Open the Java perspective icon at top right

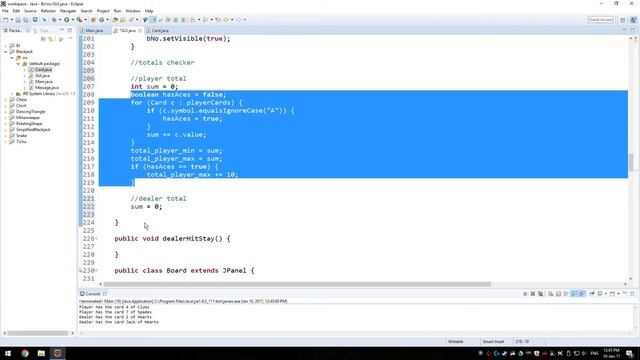click(x=633, y=20)
